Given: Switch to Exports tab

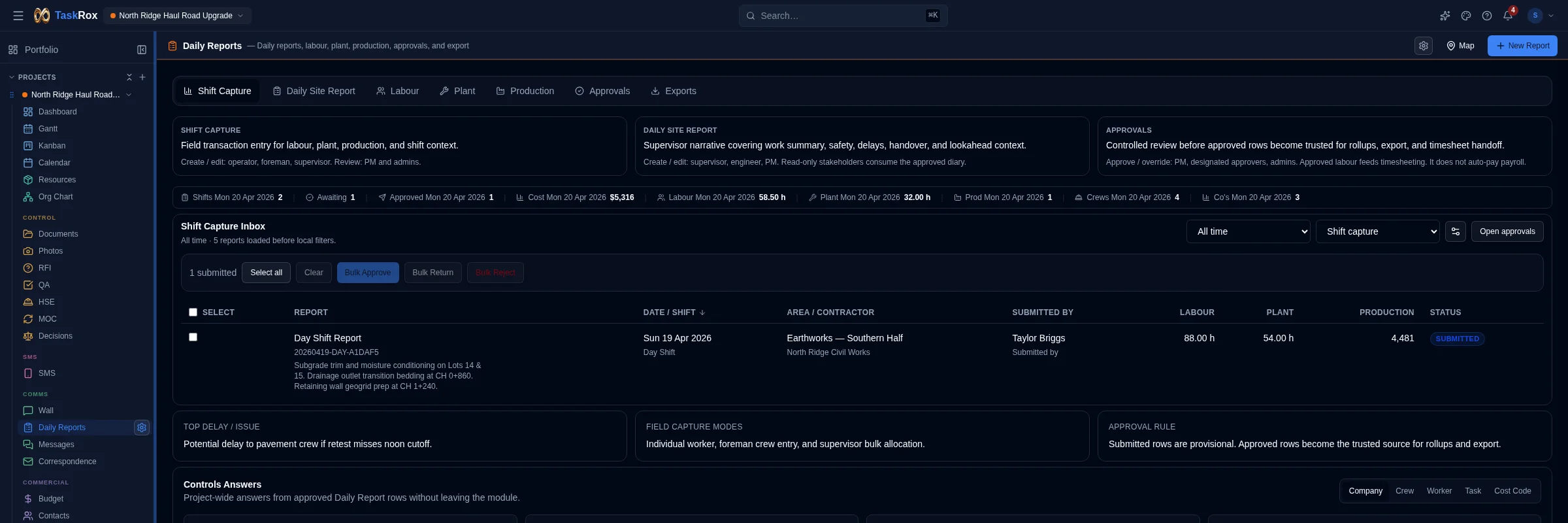Looking at the screenshot, I should [674, 91].
